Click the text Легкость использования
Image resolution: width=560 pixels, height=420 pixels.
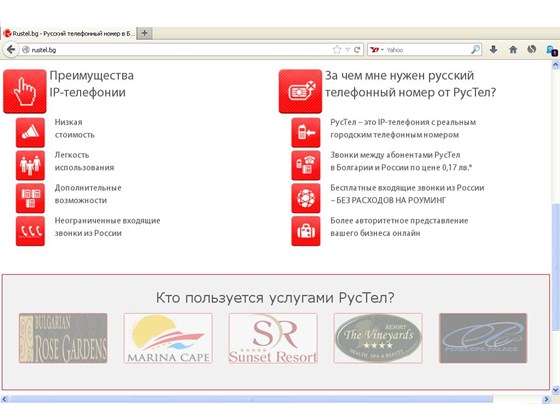84,161
